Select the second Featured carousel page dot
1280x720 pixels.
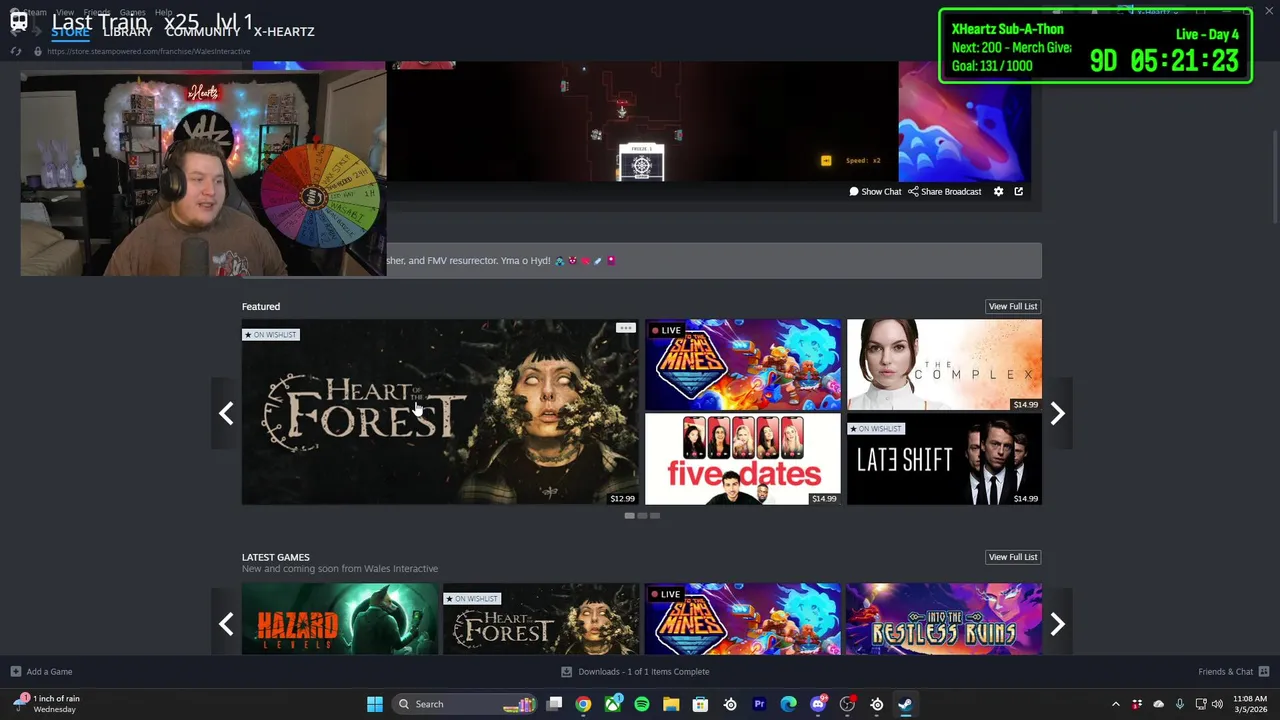(642, 515)
